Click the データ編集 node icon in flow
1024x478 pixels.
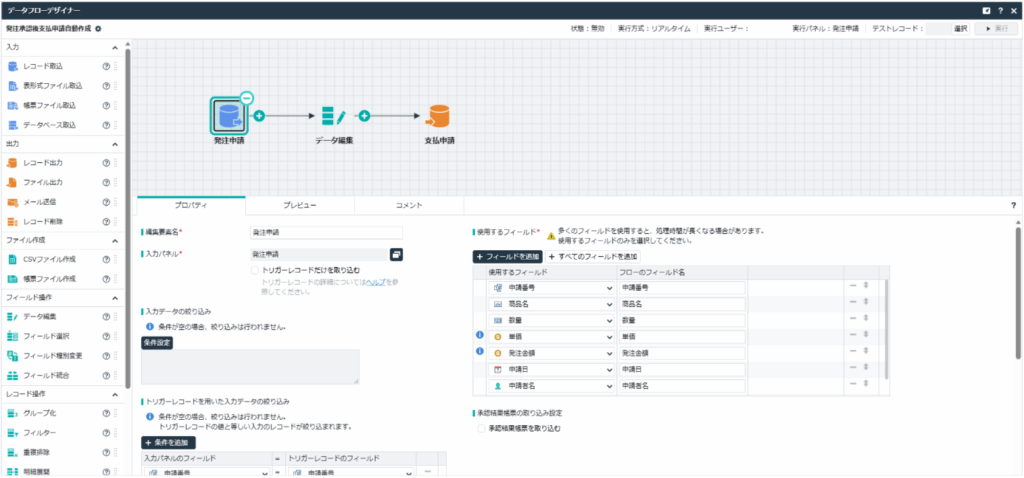coord(333,116)
